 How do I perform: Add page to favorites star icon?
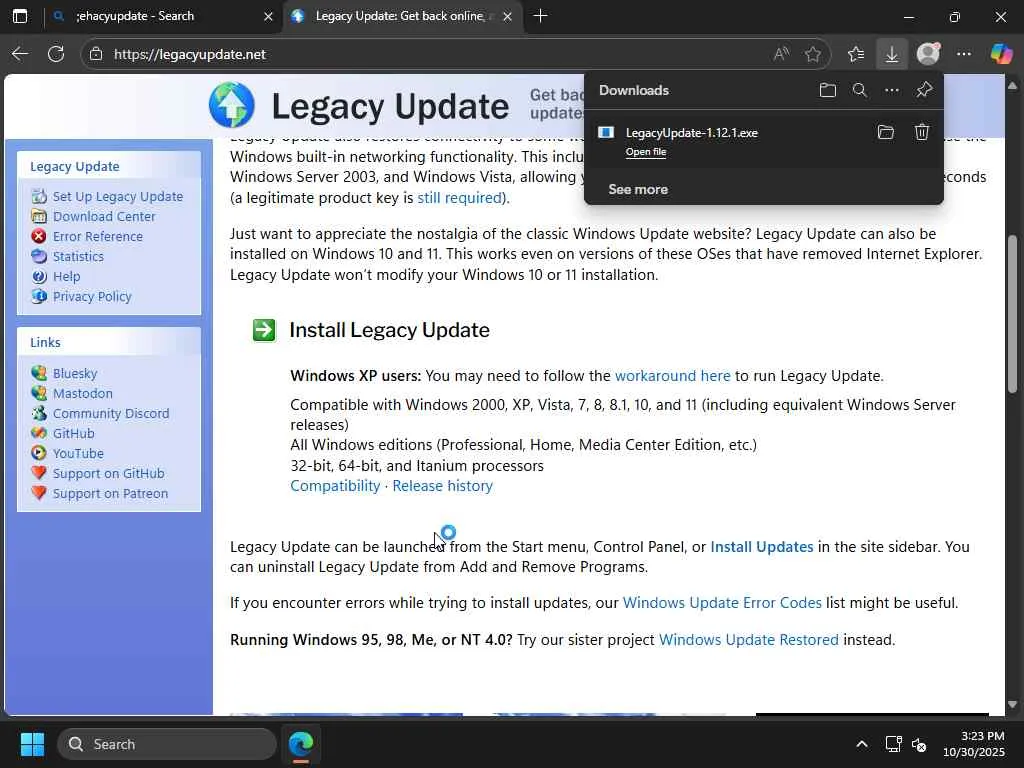coord(813,54)
